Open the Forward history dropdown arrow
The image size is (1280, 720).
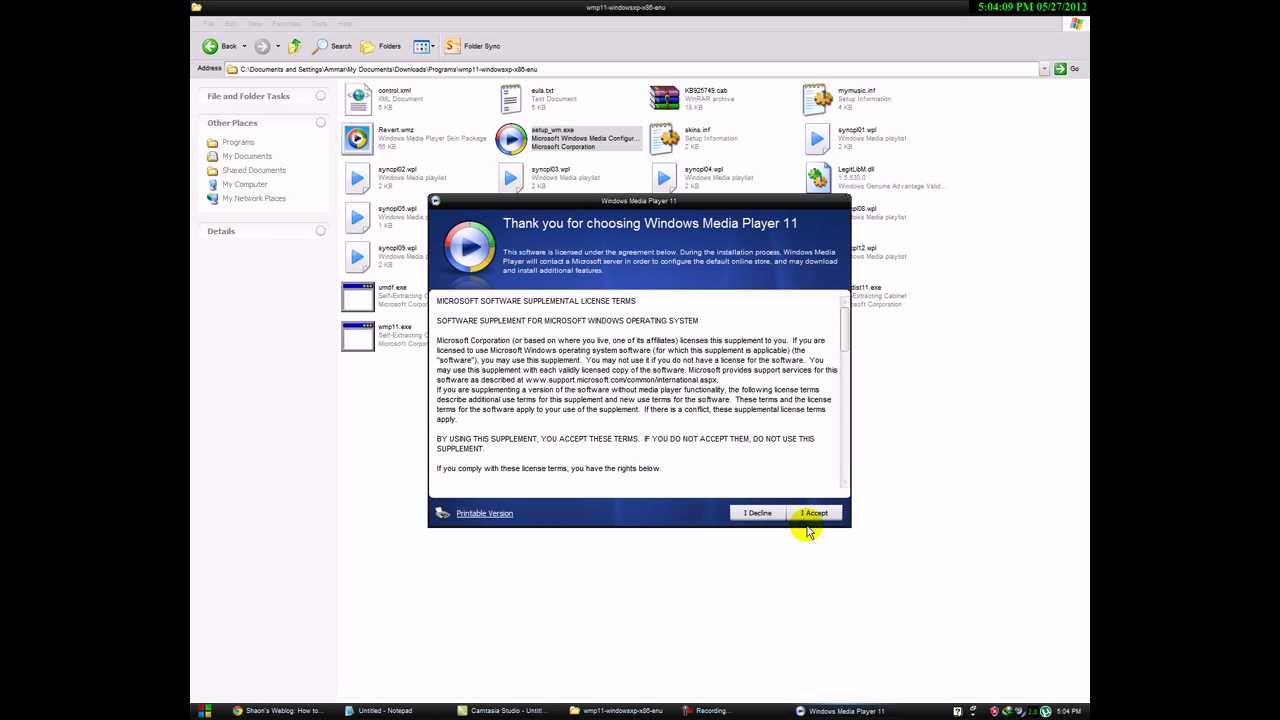[278, 46]
